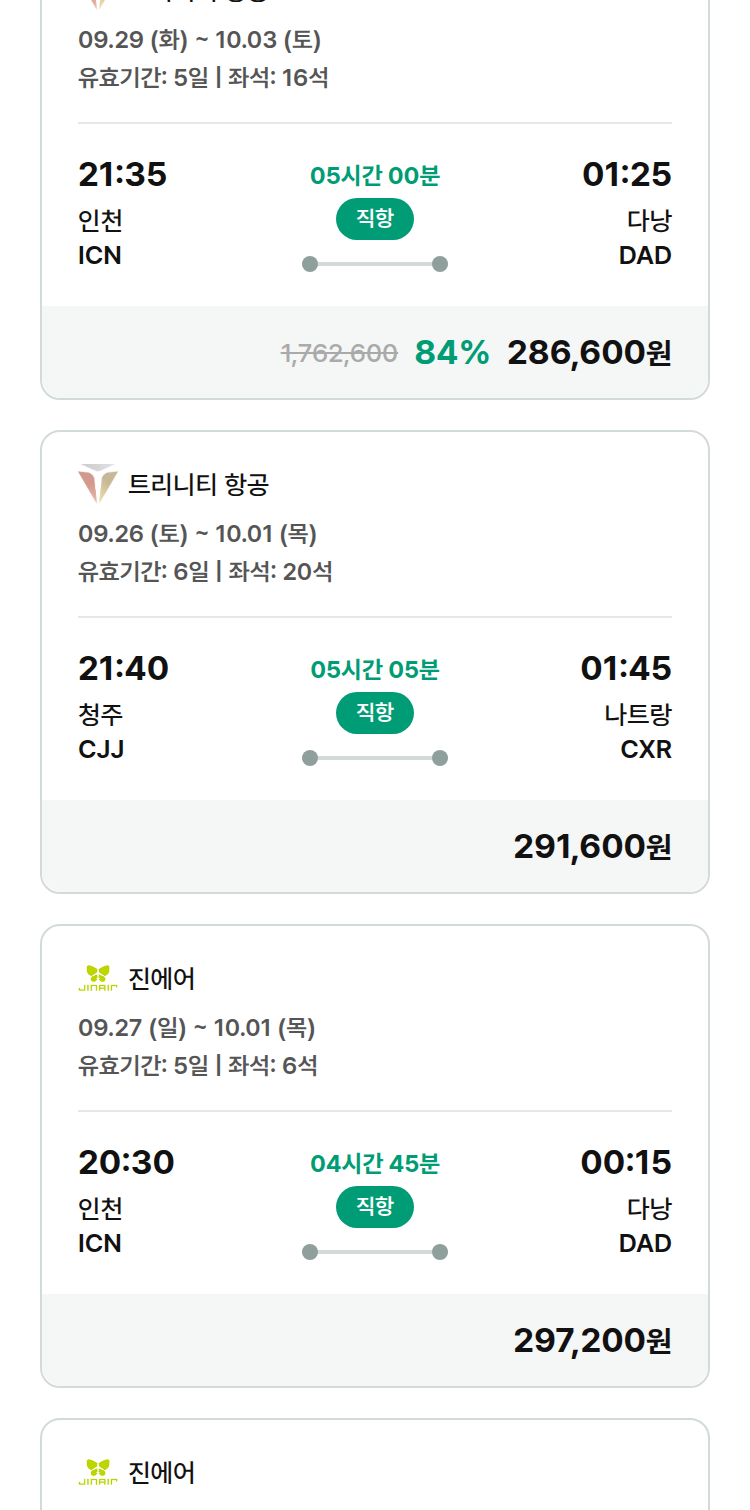750x1510 pixels.
Task: Click the 21:40 청주 CJJ departure info
Action: pos(123,707)
